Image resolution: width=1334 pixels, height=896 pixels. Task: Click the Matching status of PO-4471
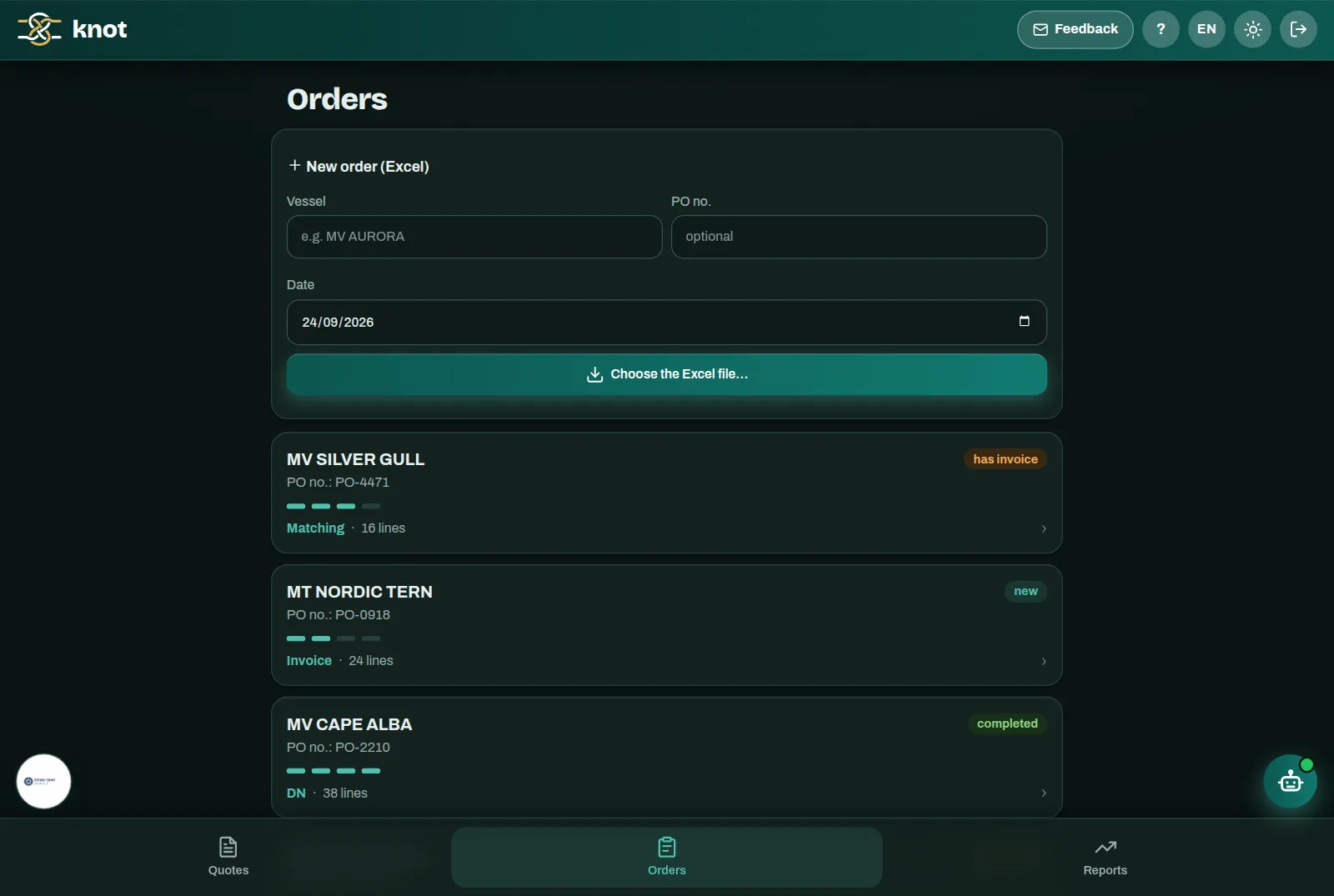[x=315, y=528]
